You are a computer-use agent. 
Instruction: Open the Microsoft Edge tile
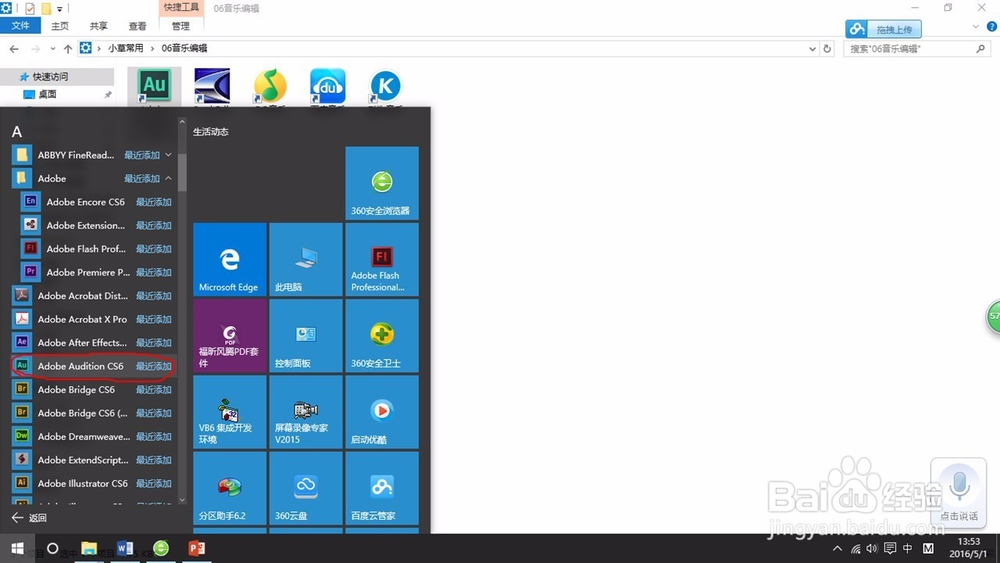pos(230,260)
